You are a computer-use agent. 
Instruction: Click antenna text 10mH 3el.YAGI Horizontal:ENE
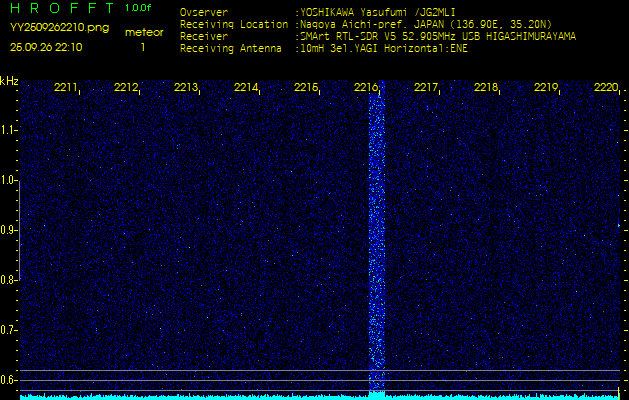point(384,49)
